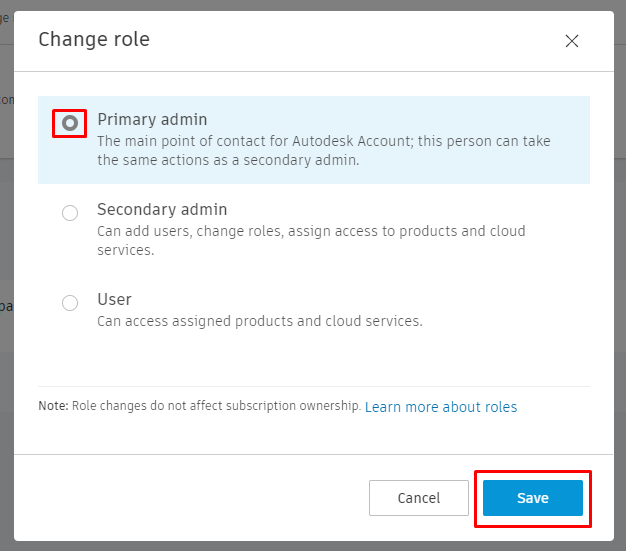Click the dimmed backdrop above the dialog
The height and width of the screenshot is (551, 626).
[300, 4]
